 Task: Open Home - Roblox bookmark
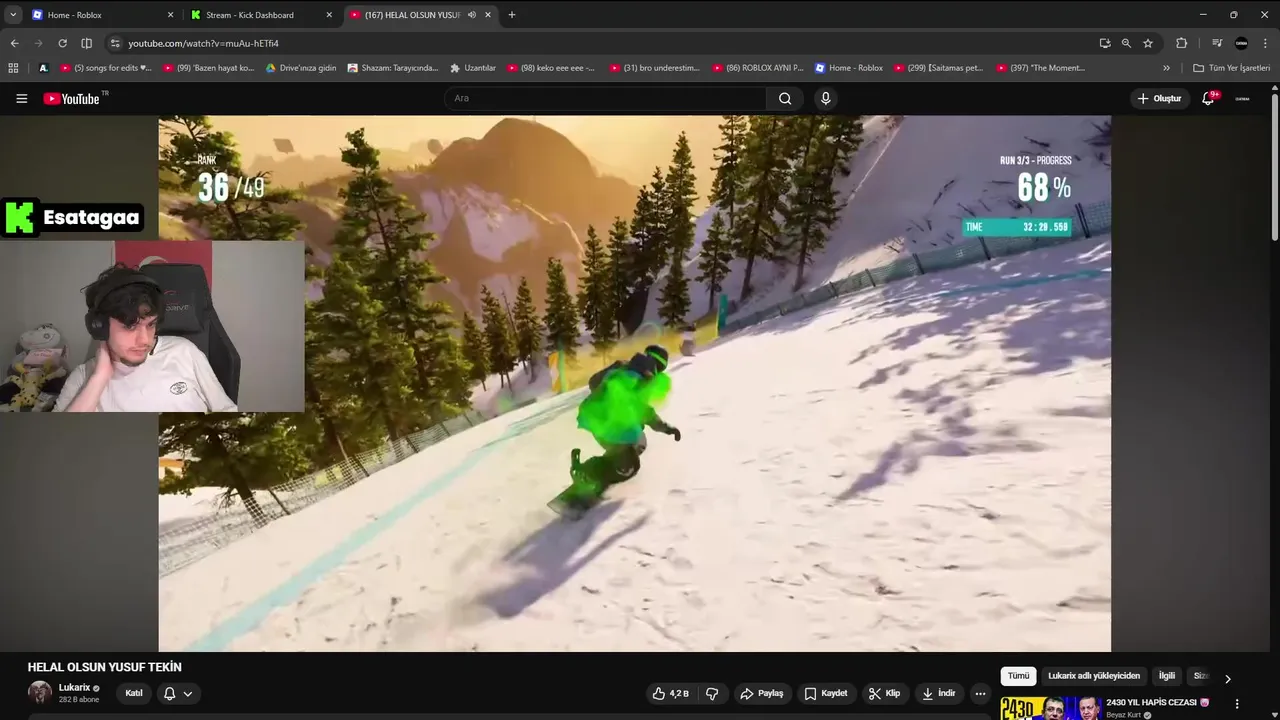[x=849, y=68]
